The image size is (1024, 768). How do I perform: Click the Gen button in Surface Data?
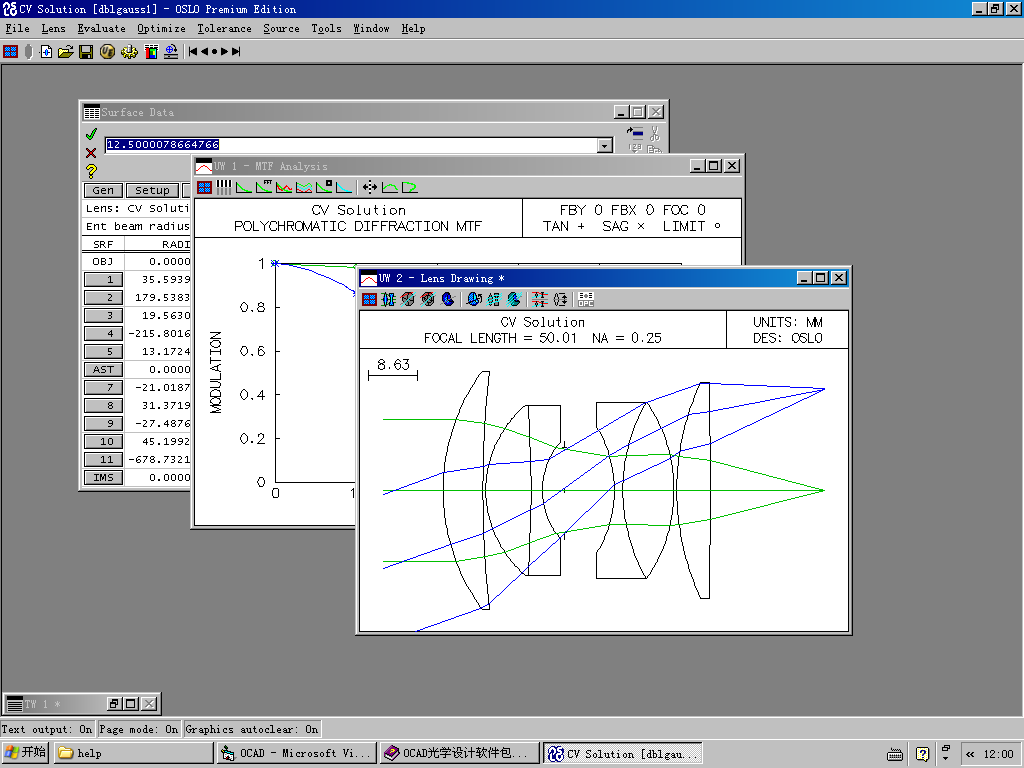(103, 190)
